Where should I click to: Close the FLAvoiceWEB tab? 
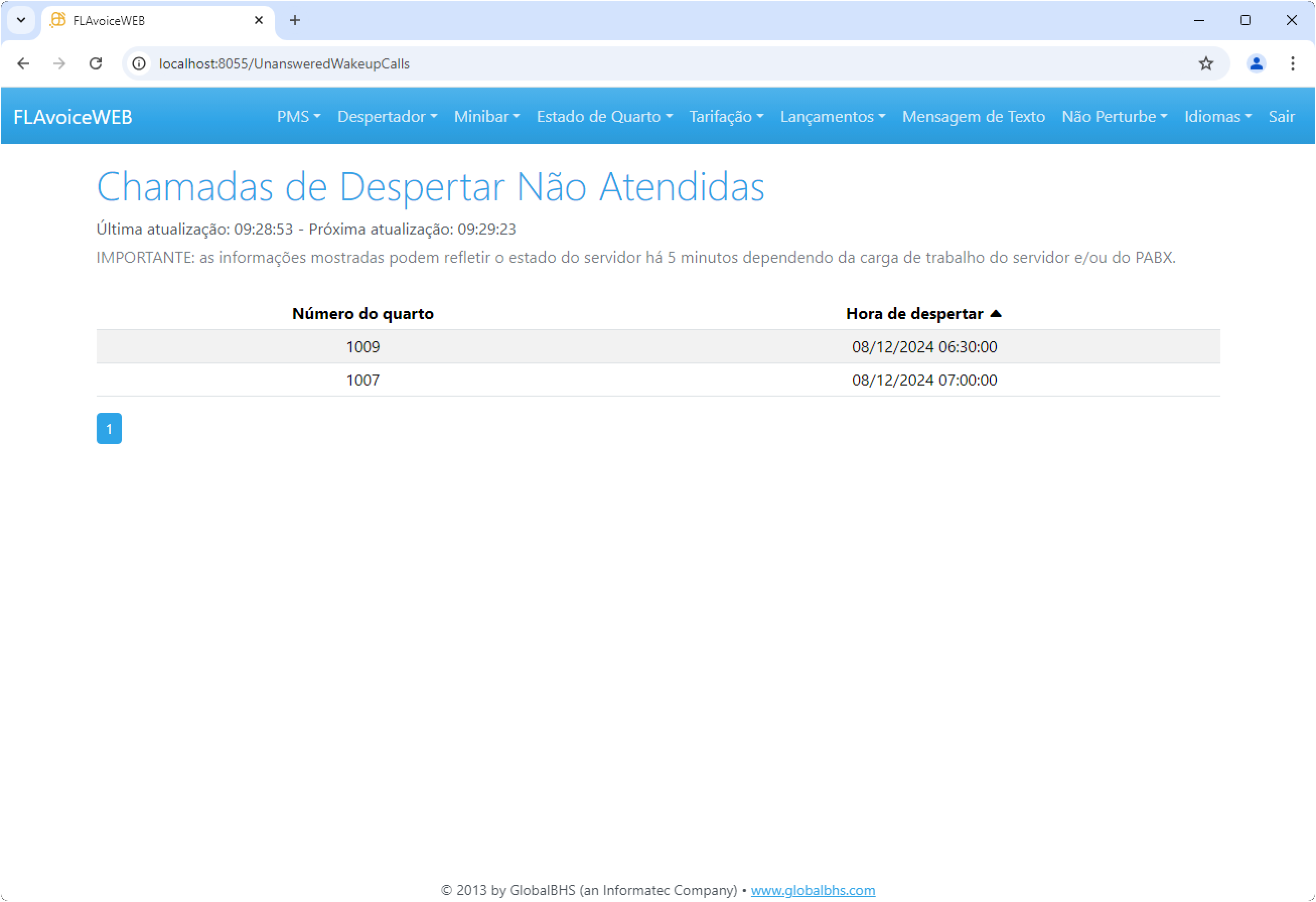pyautogui.click(x=259, y=20)
